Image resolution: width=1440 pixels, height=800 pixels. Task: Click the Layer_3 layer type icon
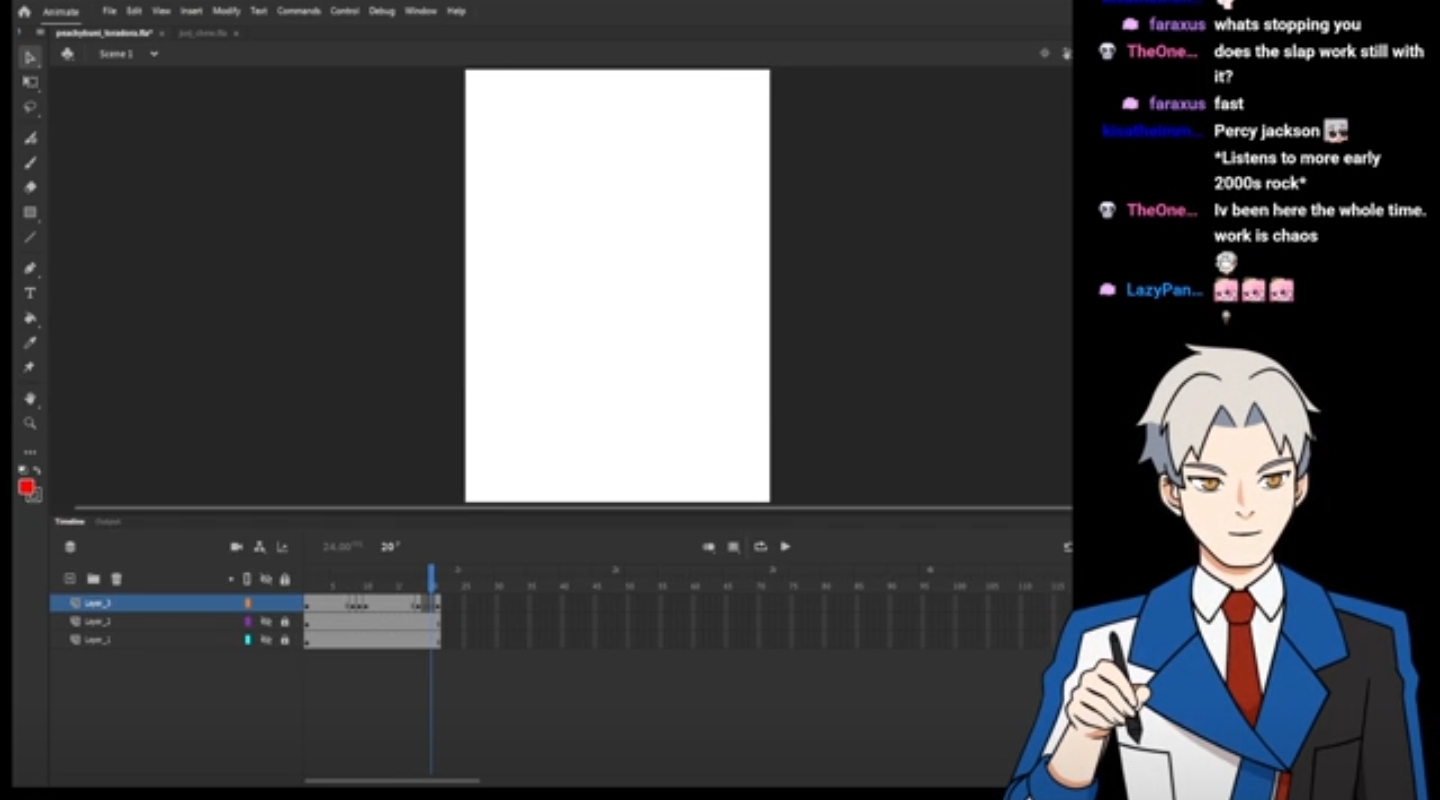[75, 603]
